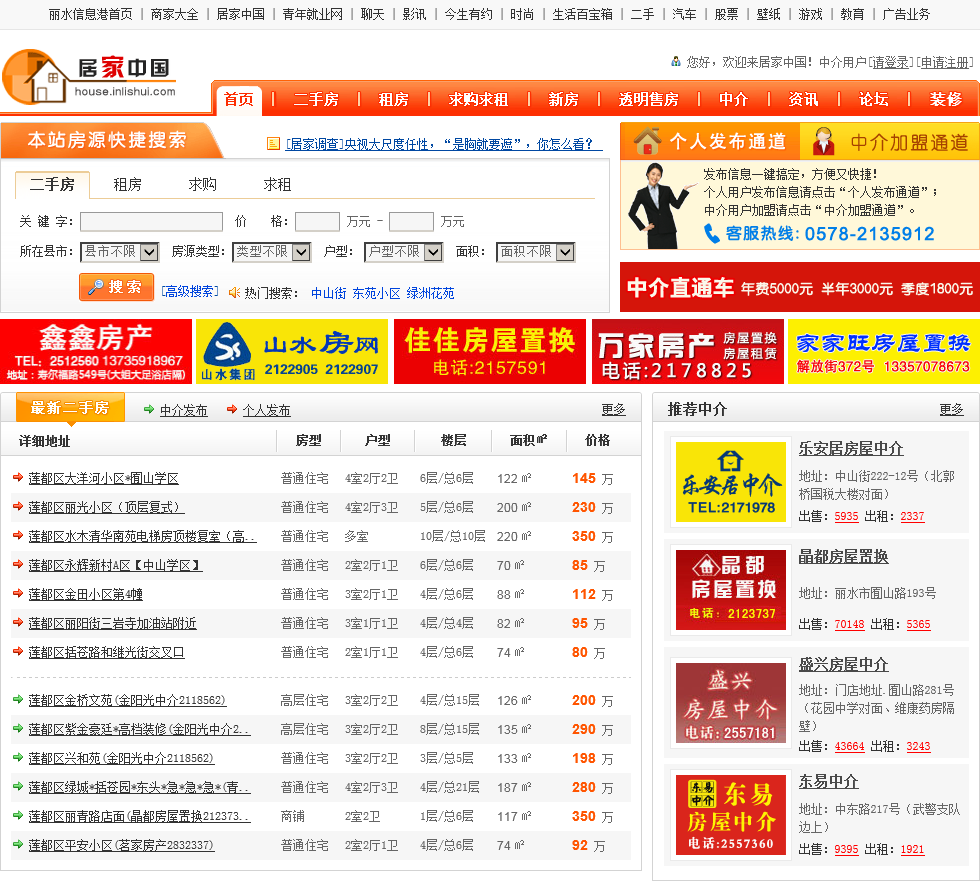Click 出租 count 3243 for 盛兴房屋中介
The width and height of the screenshot is (980, 891).
918,746
